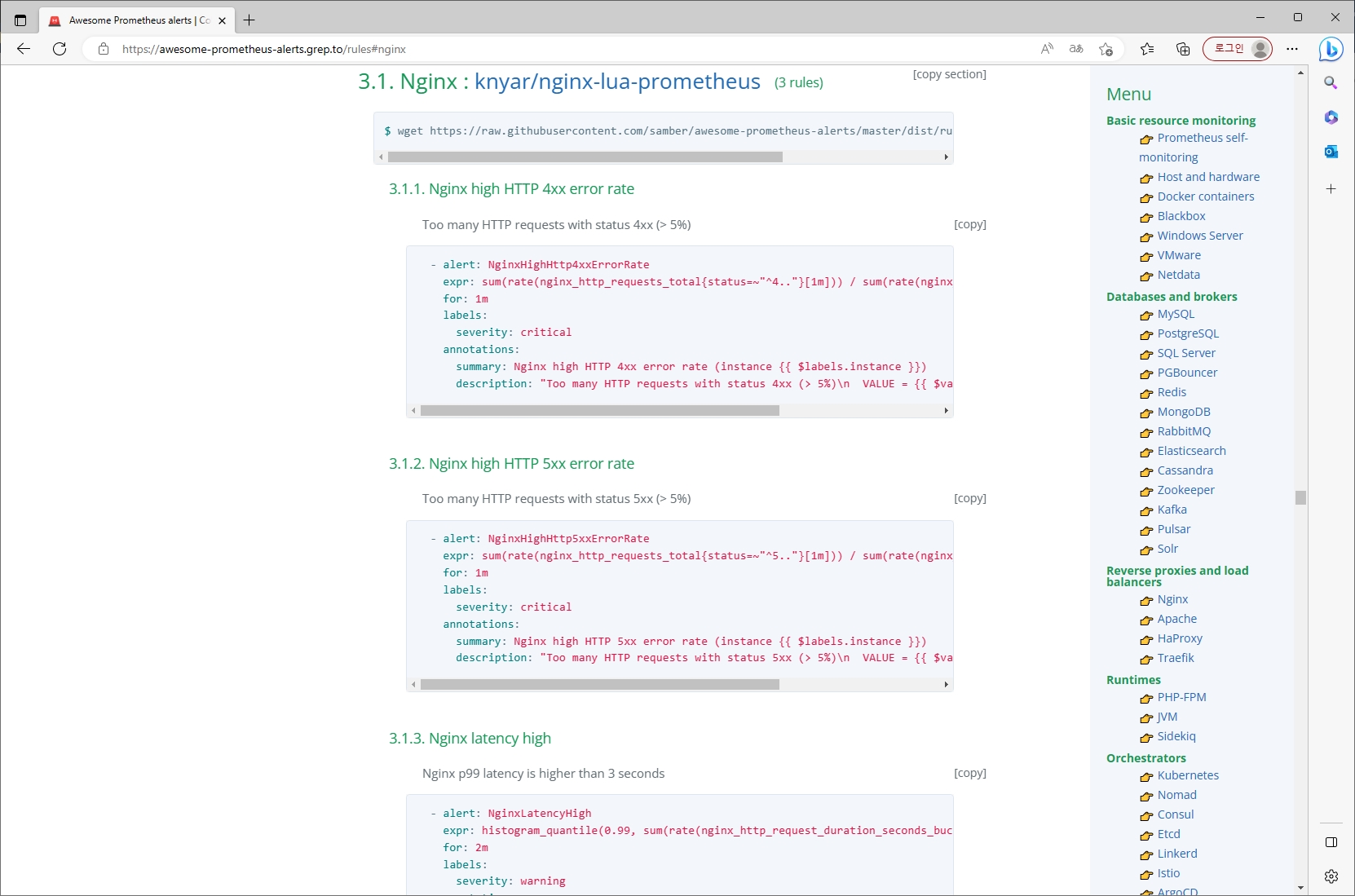Open heading 3.1.1 Nginx high HTTP 4xx error rate
Viewport: 1355px width, 896px height.
(x=511, y=189)
